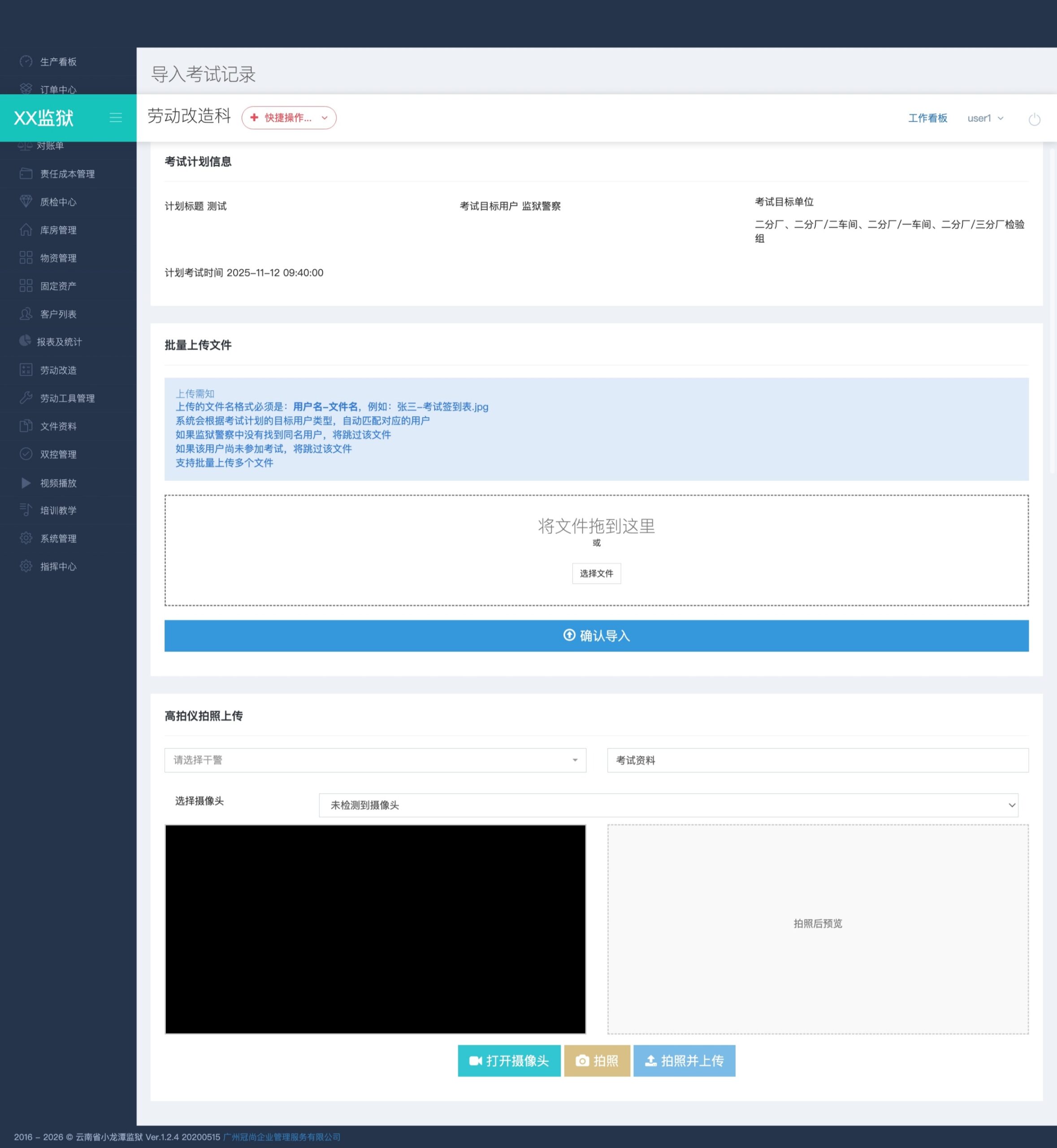Click the 考试资料 input field
The image size is (1057, 1148).
click(x=817, y=760)
